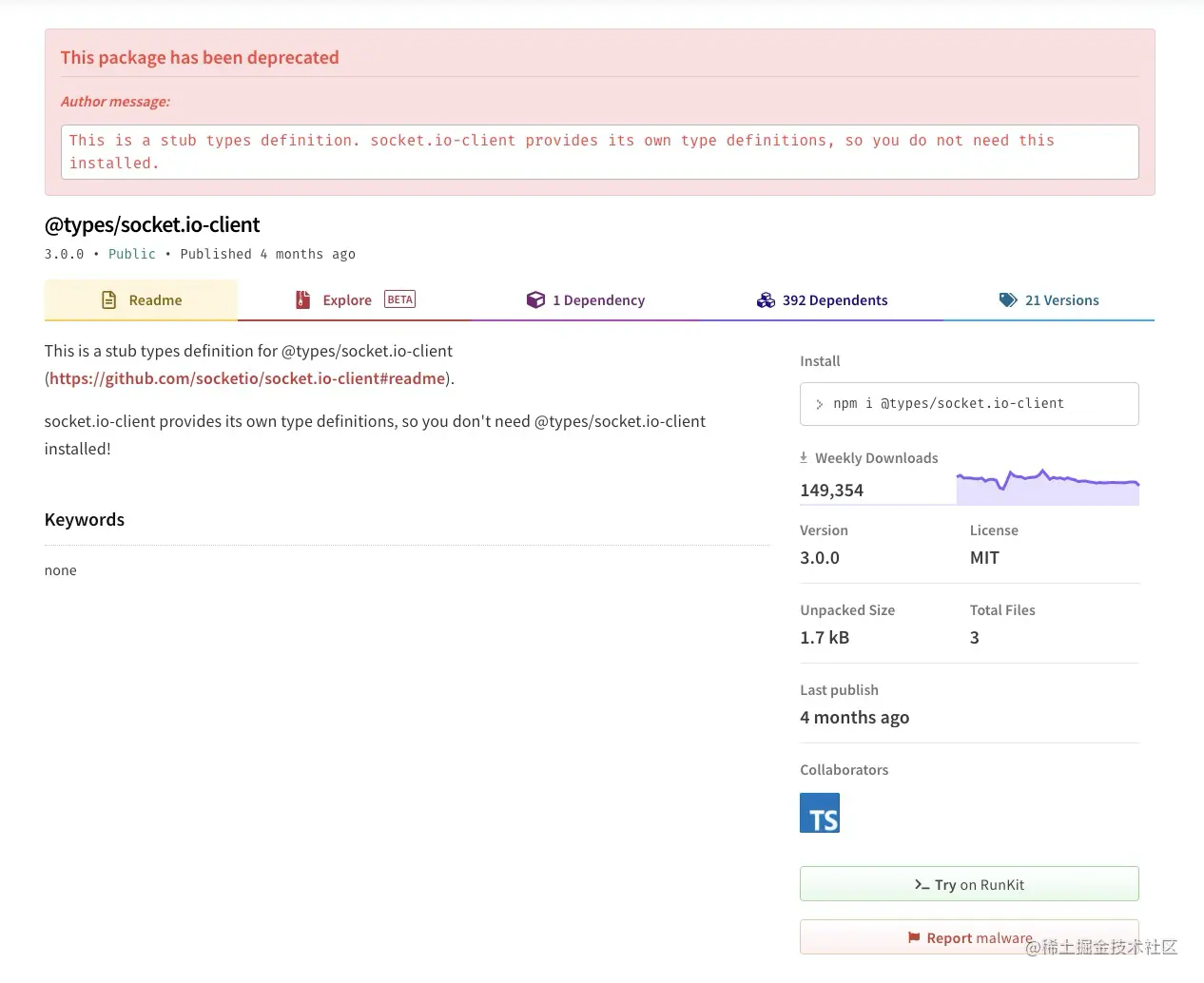
Task: Click the Versions tags icon
Action: click(1008, 300)
